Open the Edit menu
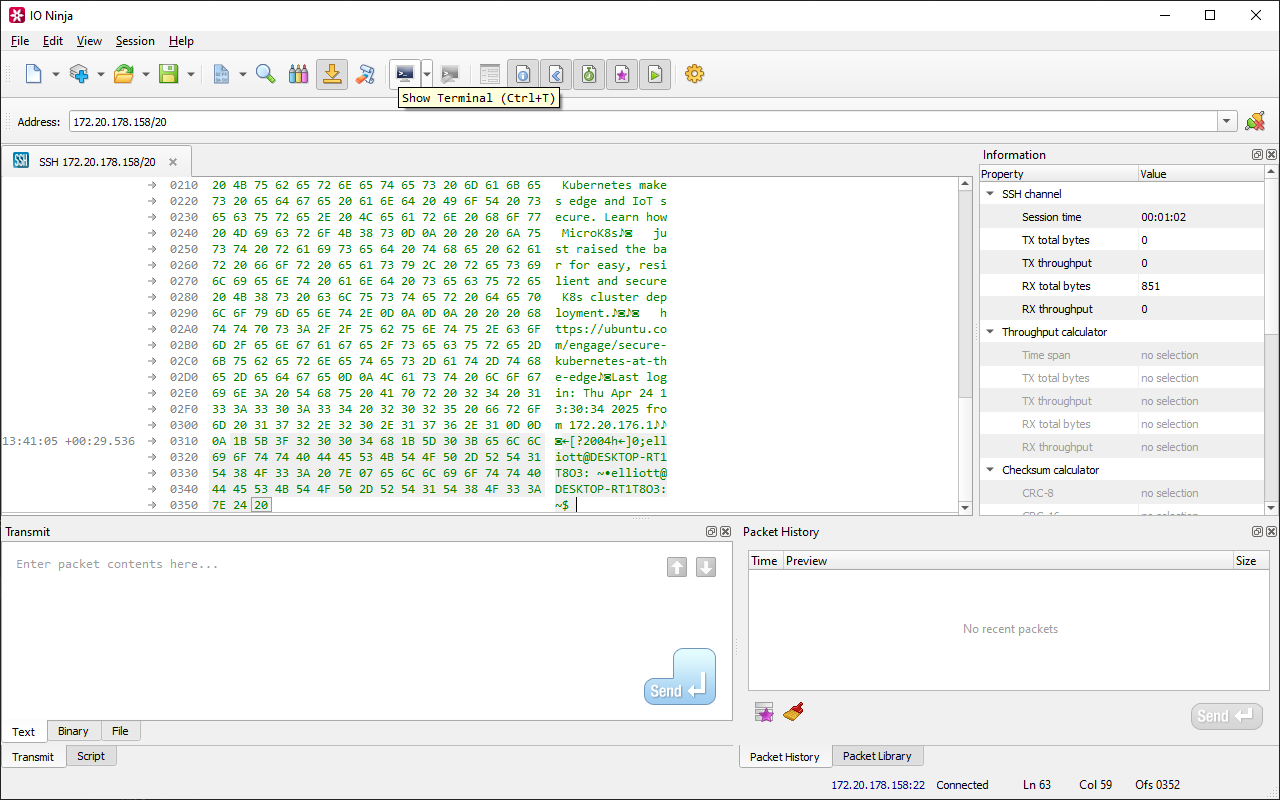This screenshot has width=1280, height=800. [x=53, y=41]
